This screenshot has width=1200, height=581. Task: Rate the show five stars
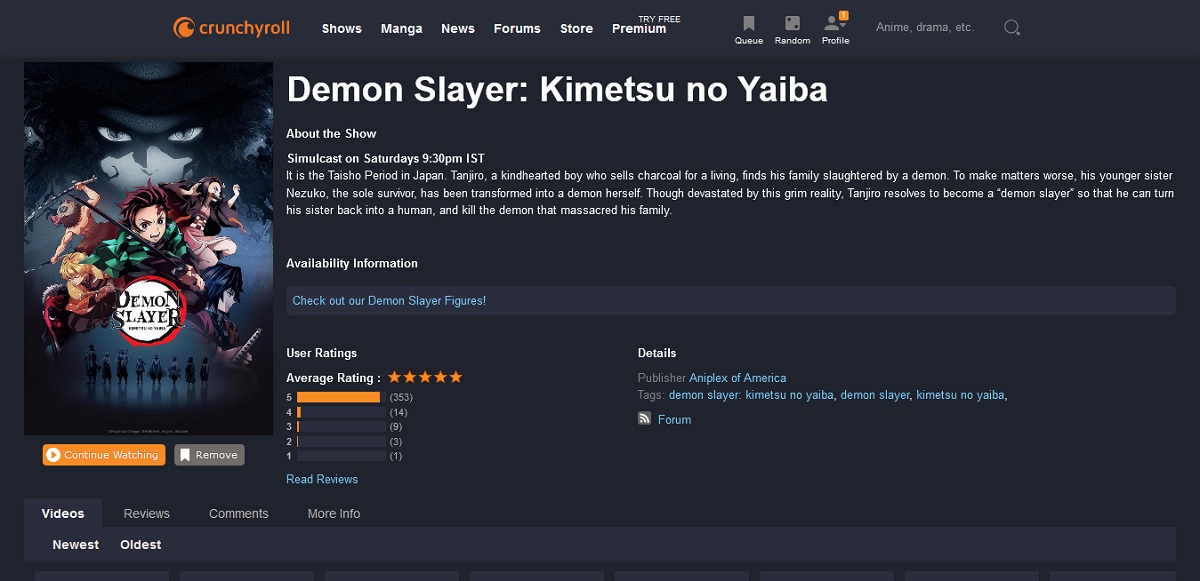(458, 377)
